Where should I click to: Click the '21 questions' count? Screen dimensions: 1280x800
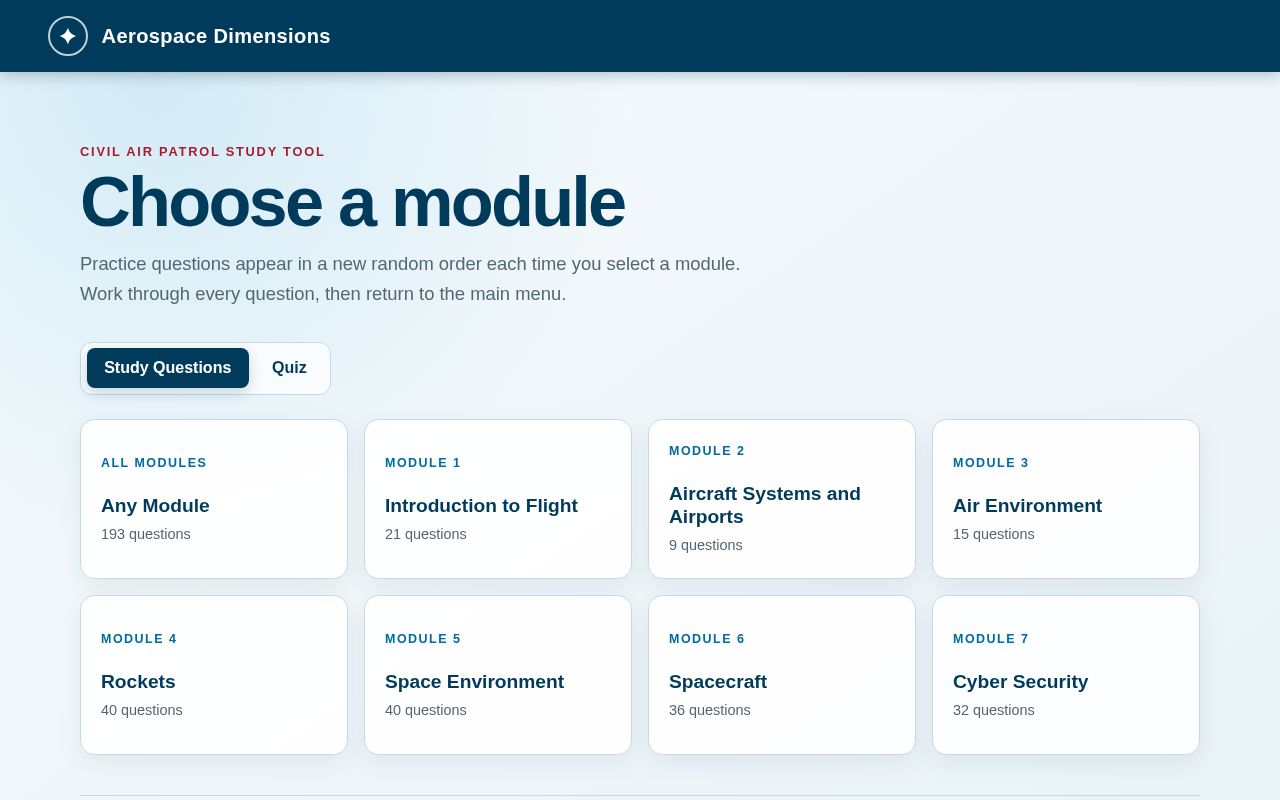[426, 534]
